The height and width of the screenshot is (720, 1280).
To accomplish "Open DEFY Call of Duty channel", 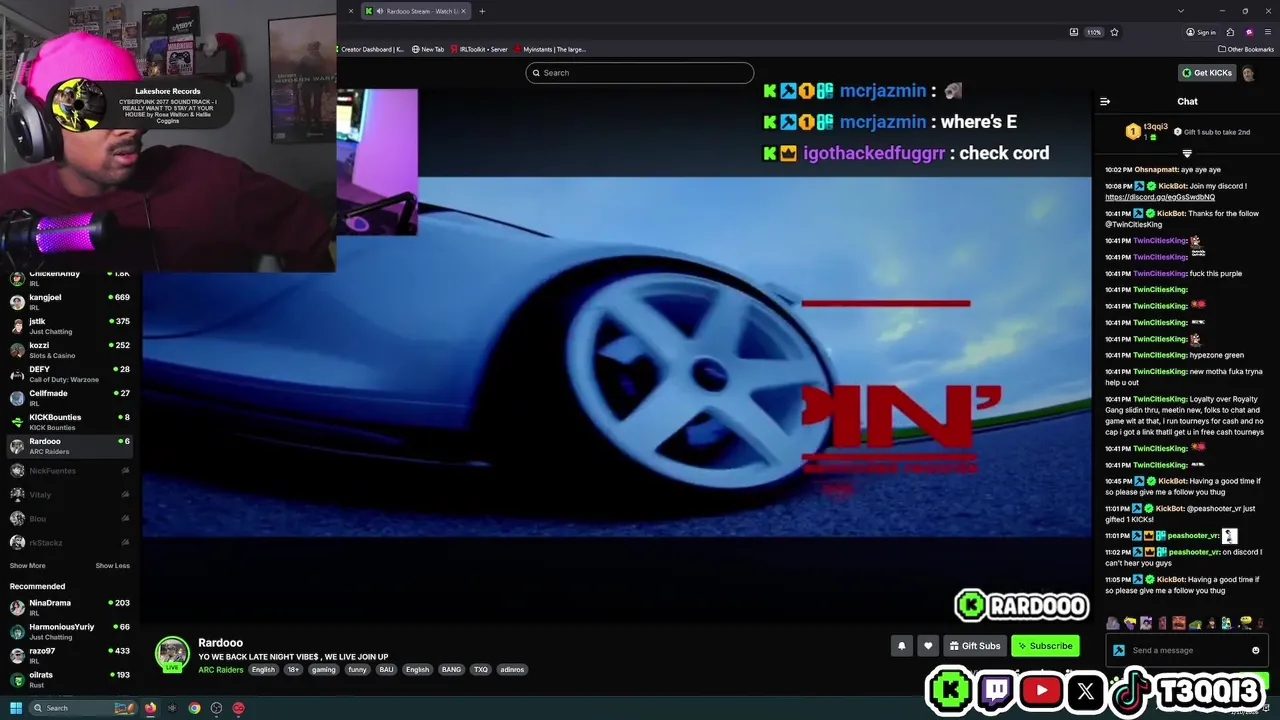I will point(70,373).
